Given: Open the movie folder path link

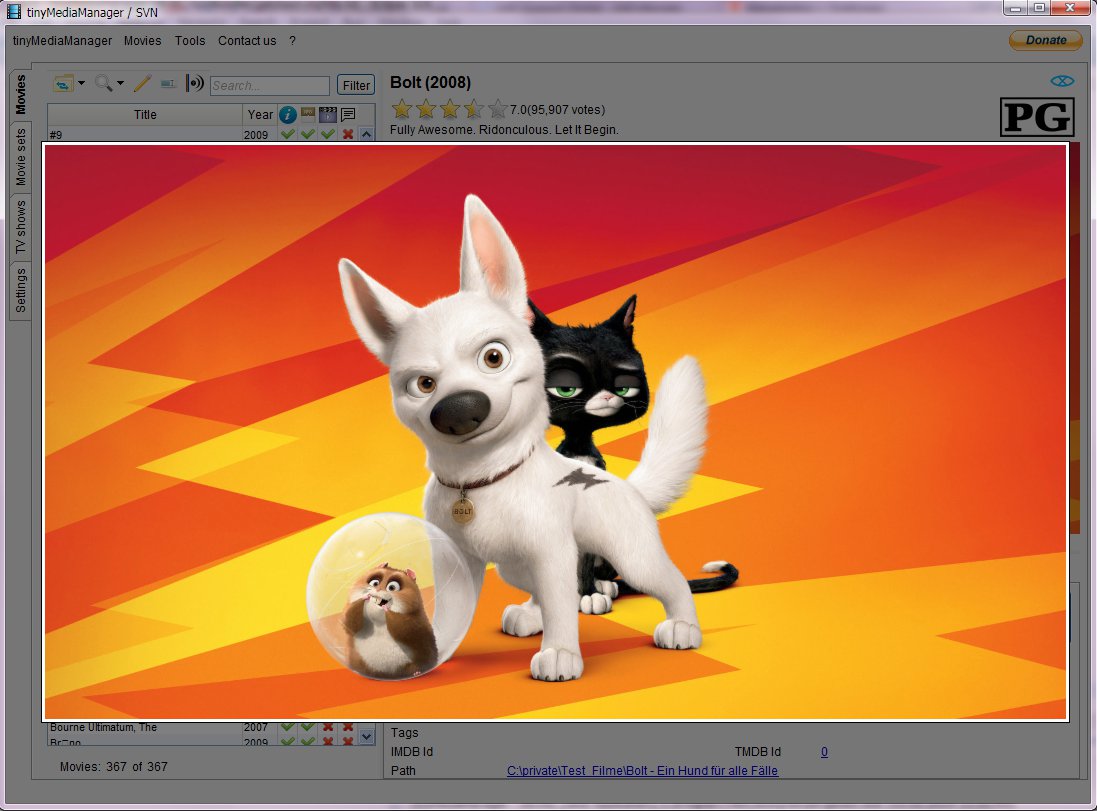Looking at the screenshot, I should (x=642, y=770).
